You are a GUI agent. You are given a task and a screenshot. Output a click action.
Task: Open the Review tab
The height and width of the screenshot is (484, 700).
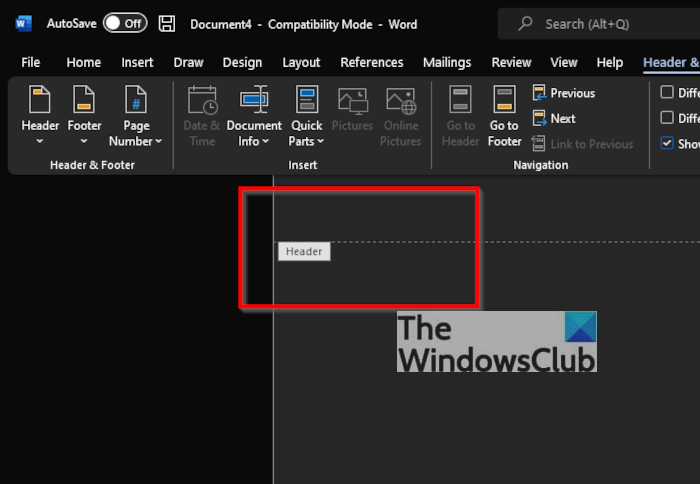(511, 62)
